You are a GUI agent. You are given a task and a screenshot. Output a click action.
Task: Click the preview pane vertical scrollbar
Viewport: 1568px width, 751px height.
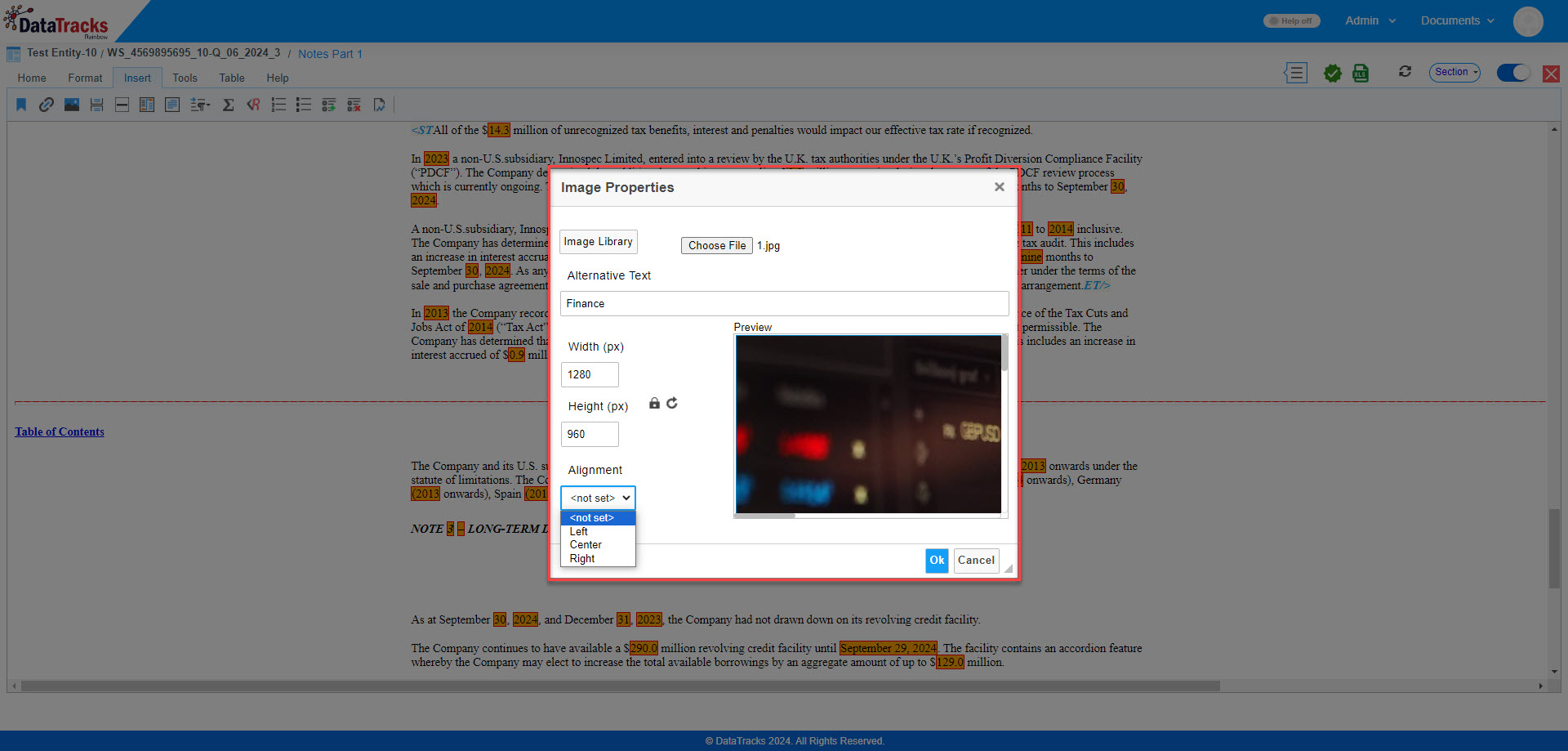click(1004, 353)
